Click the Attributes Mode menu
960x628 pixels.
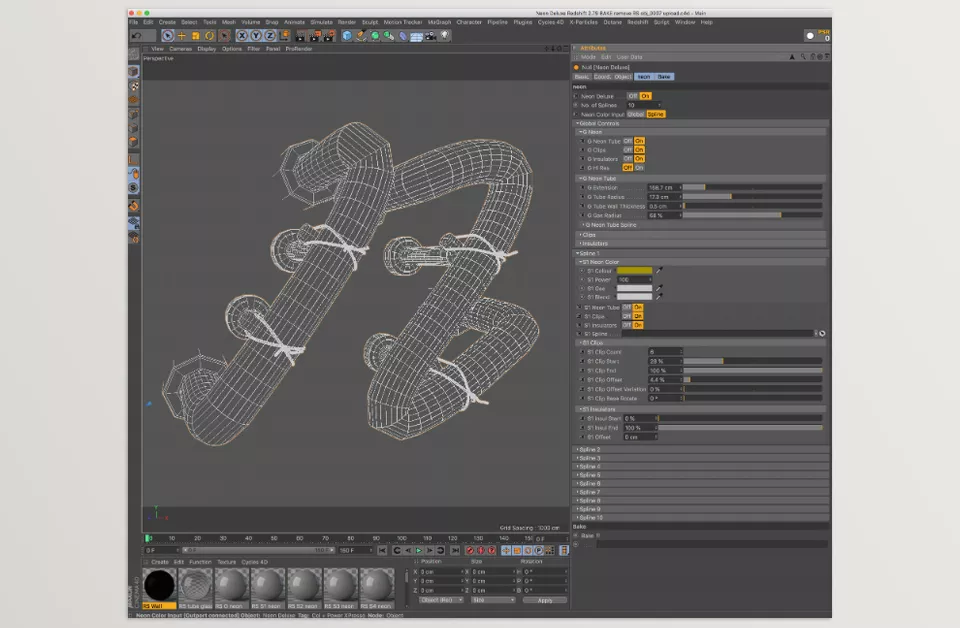[x=588, y=57]
